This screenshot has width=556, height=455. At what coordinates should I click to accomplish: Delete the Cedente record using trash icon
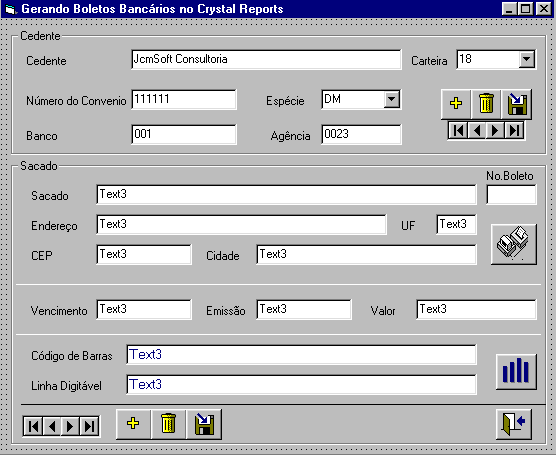point(486,104)
